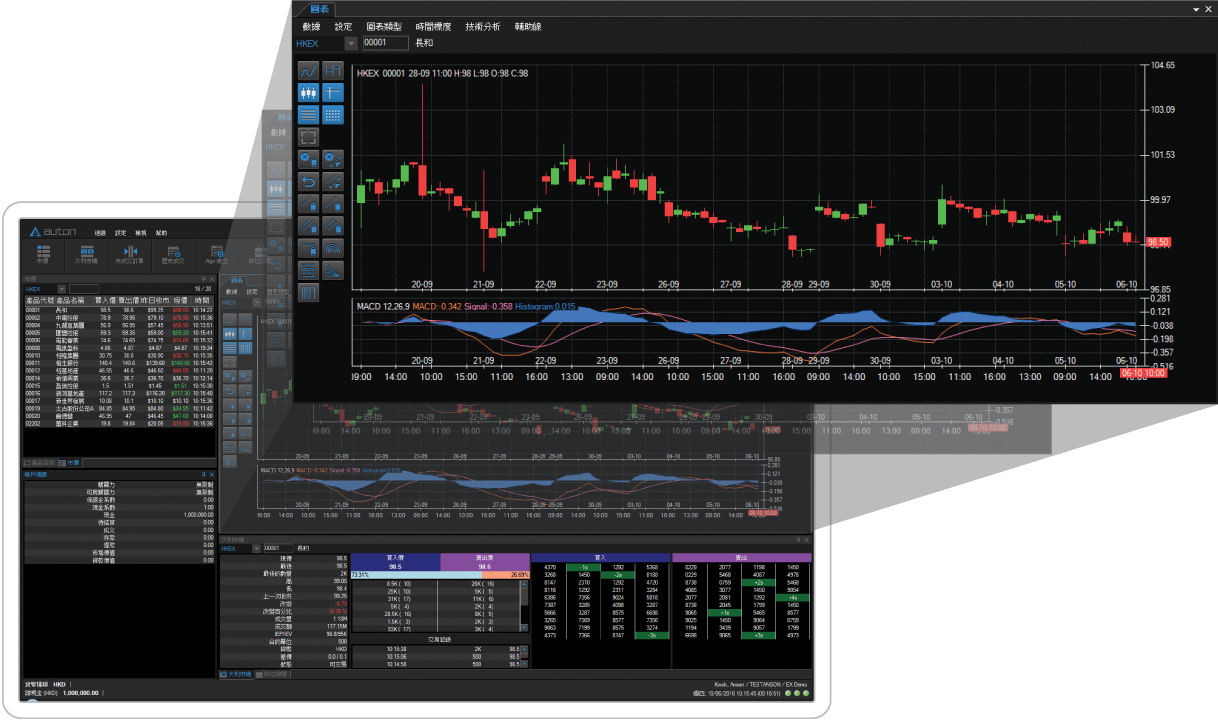Click the undo arrow icon in large chart
Image resolution: width=1218 pixels, height=720 pixels.
pos(308,182)
